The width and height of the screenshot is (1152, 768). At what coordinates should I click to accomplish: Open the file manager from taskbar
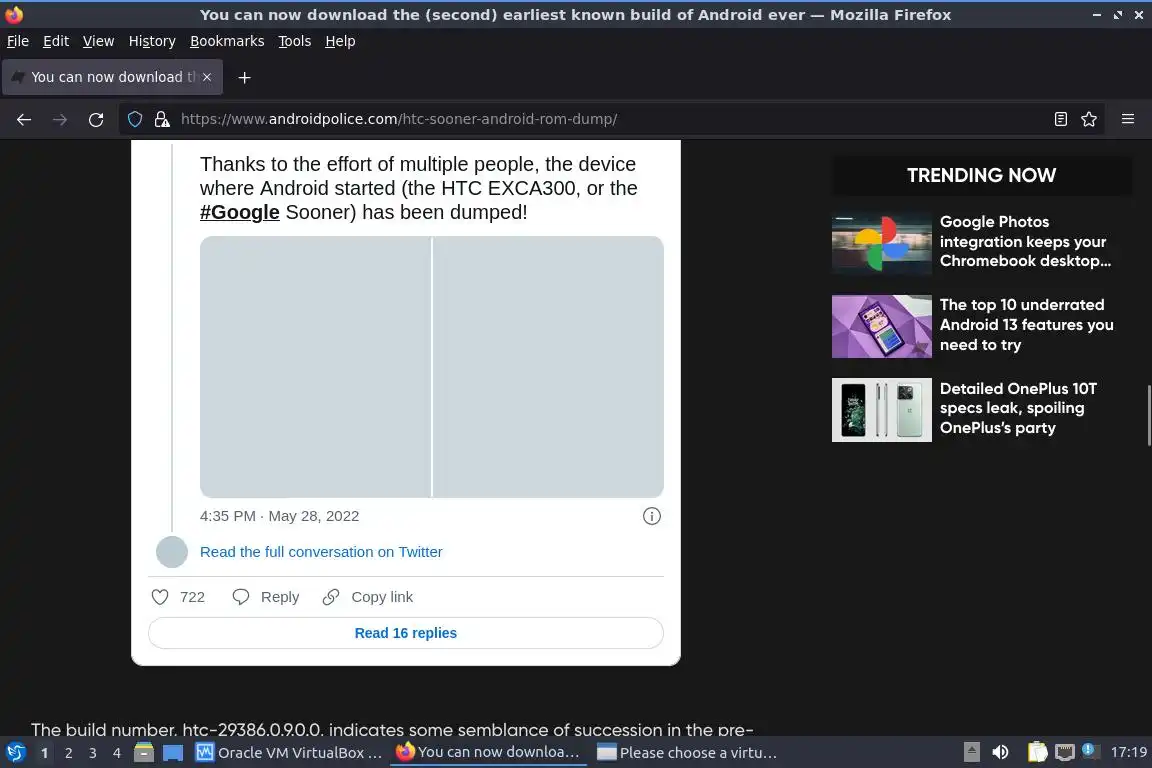144,753
